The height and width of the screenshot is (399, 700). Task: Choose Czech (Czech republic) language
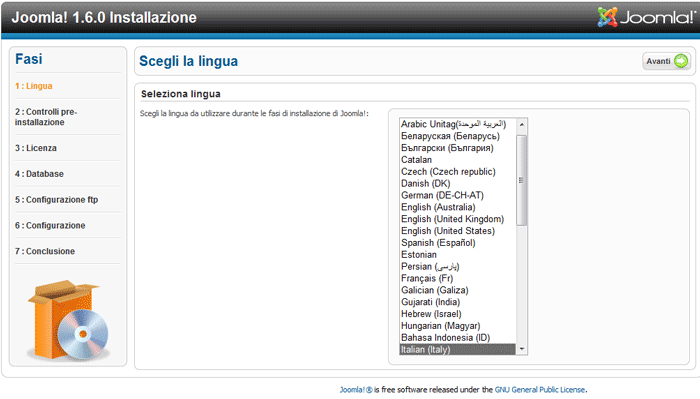click(458, 171)
